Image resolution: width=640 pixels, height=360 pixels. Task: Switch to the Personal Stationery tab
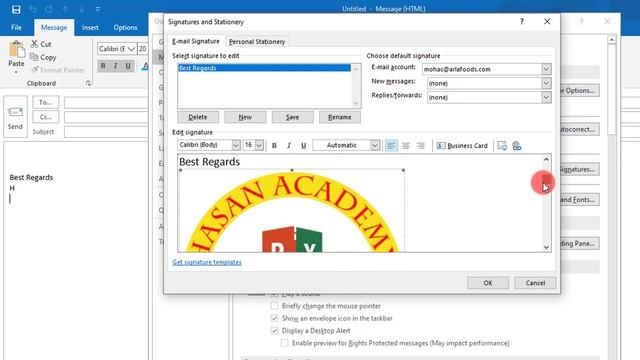(x=257, y=42)
